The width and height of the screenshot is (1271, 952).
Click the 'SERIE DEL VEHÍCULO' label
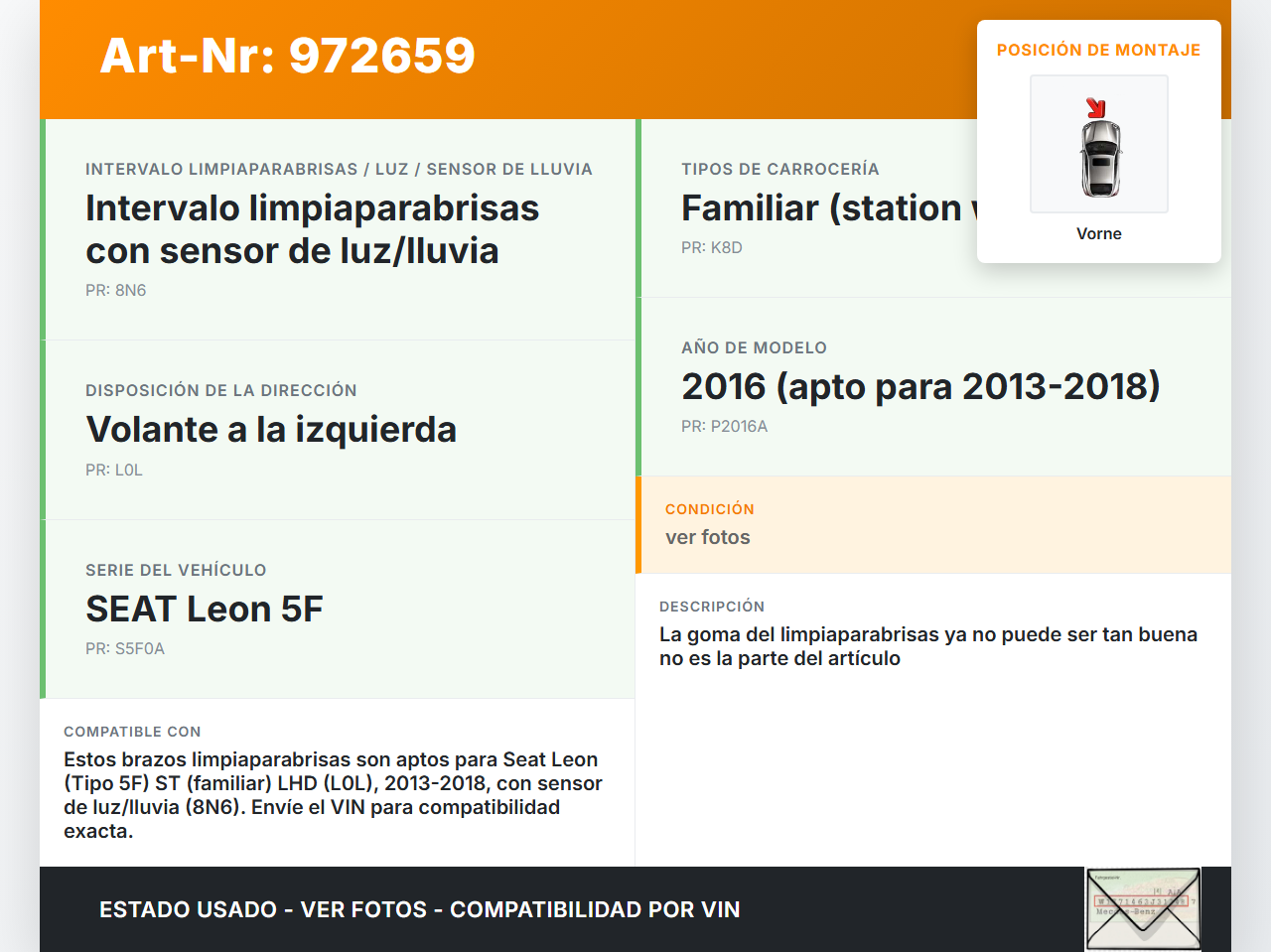tap(176, 570)
